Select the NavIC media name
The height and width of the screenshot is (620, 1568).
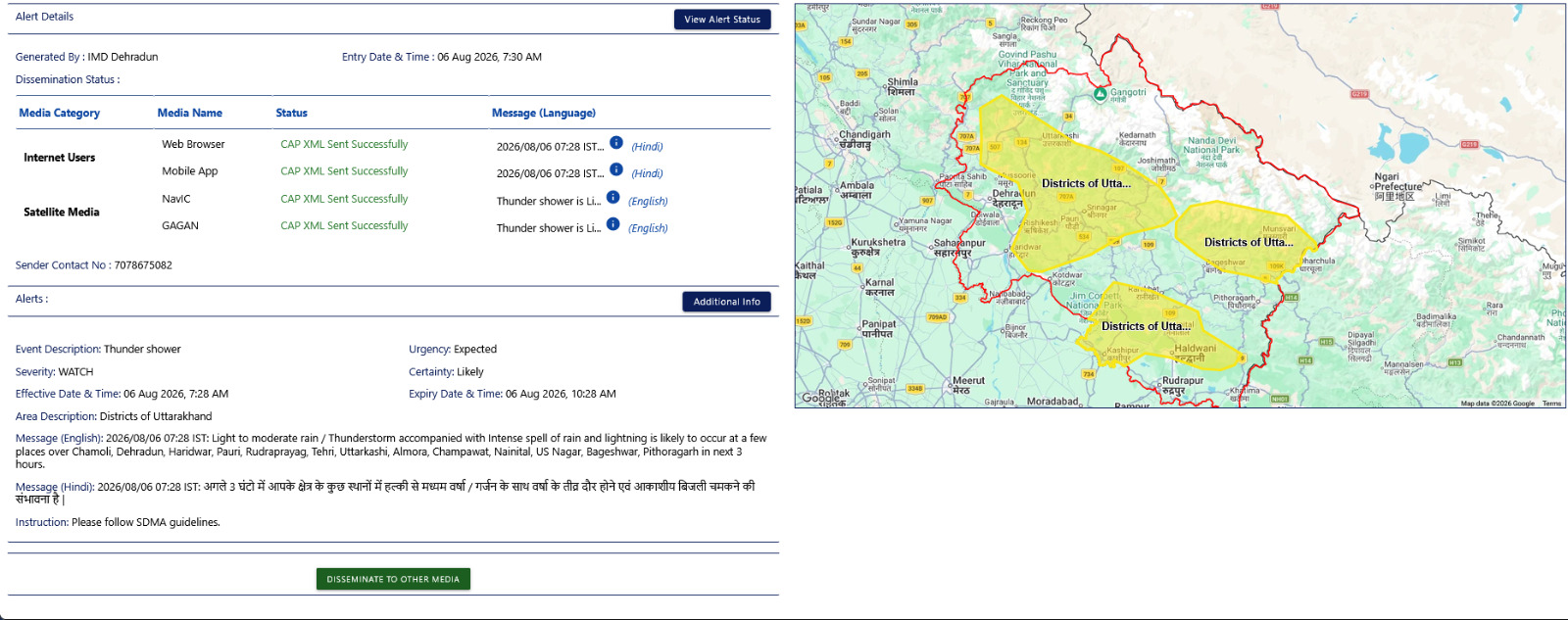click(x=176, y=199)
